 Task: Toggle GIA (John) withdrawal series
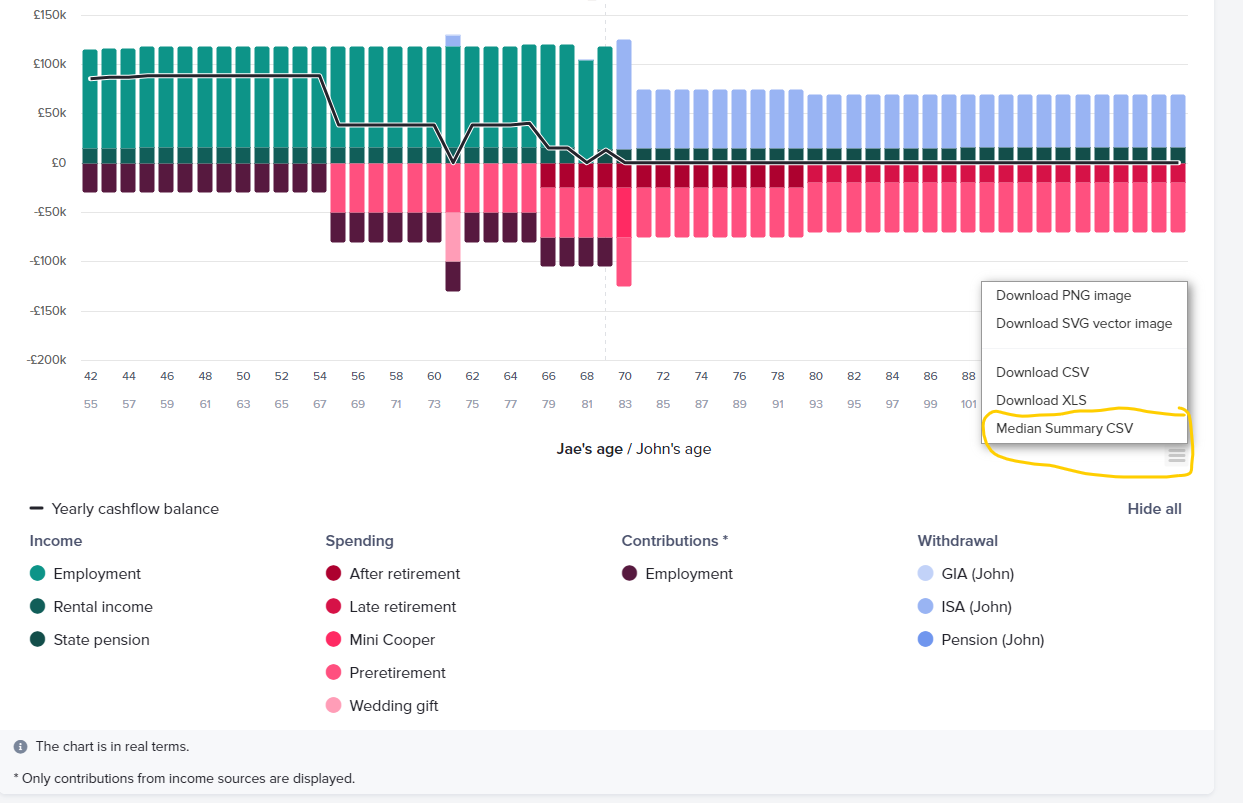pos(977,574)
